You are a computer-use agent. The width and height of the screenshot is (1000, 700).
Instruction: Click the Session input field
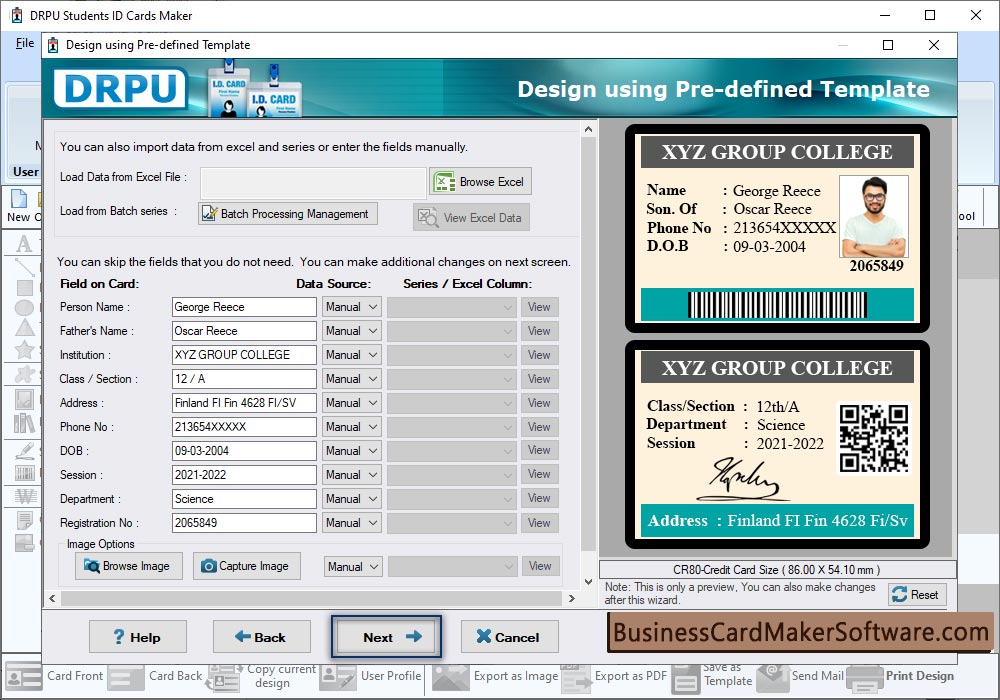click(x=244, y=475)
